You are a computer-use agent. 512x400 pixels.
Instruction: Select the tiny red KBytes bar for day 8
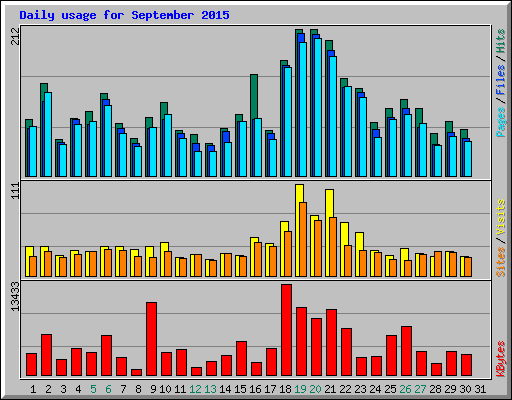(x=136, y=372)
